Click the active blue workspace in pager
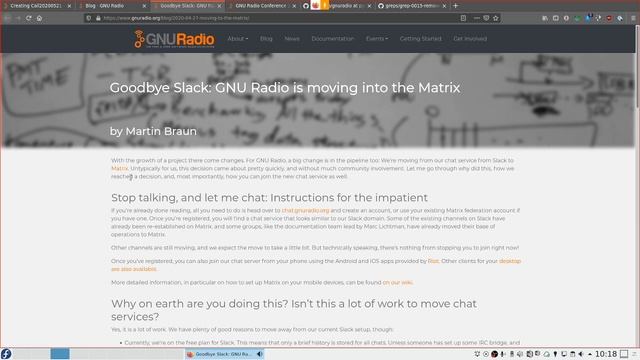Image resolution: width=640 pixels, height=360 pixels. (60, 354)
